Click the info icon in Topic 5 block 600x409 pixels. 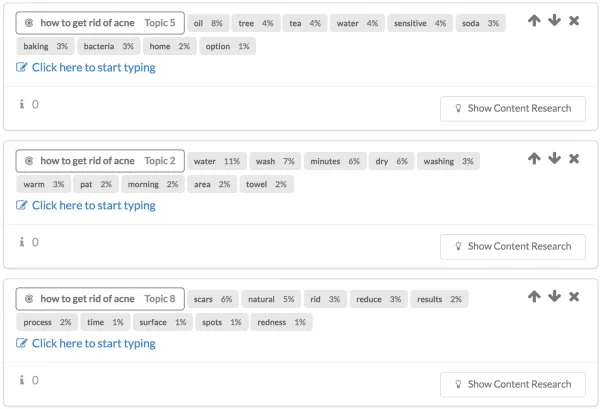(x=22, y=104)
